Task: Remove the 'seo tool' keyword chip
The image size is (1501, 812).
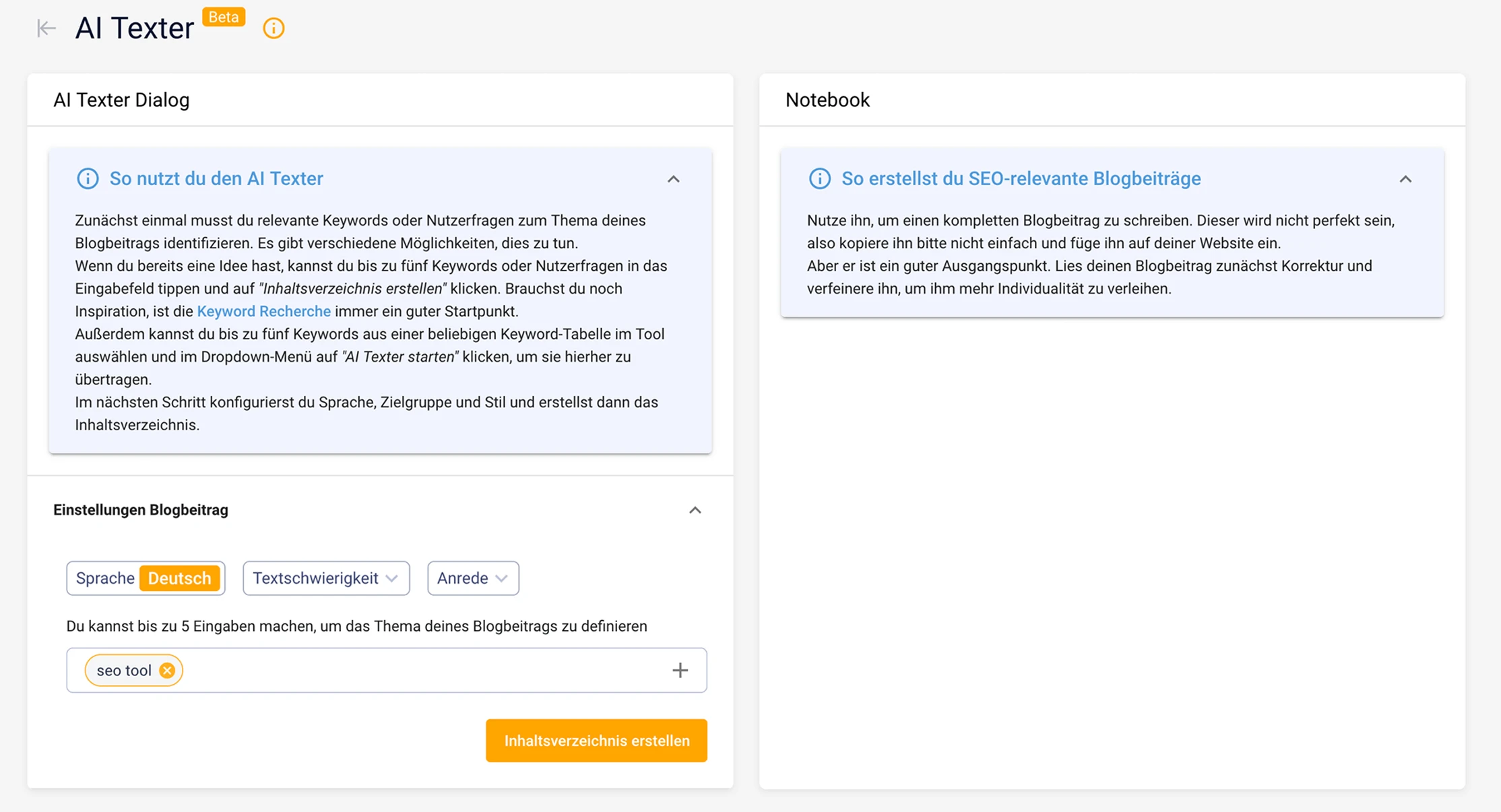Action: click(x=167, y=671)
